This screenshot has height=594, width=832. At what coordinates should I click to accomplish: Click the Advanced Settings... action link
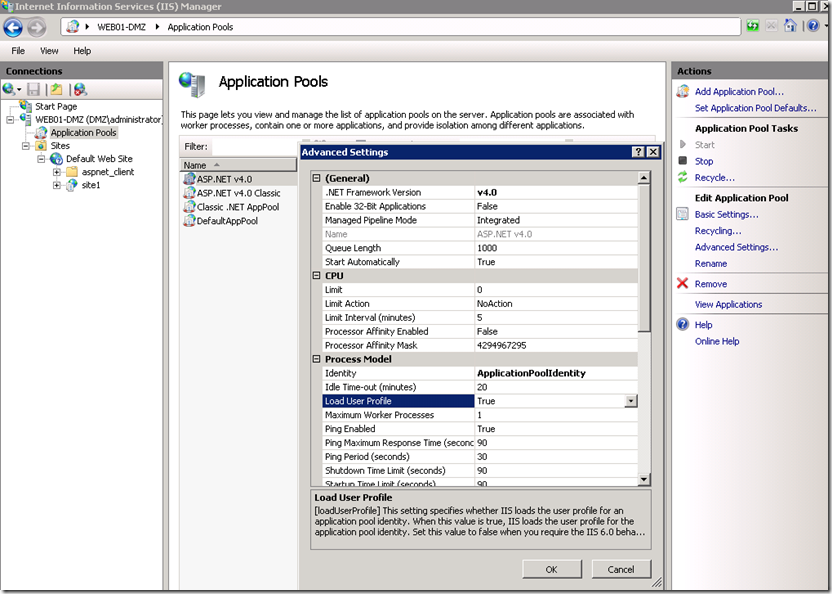pyautogui.click(x=736, y=247)
